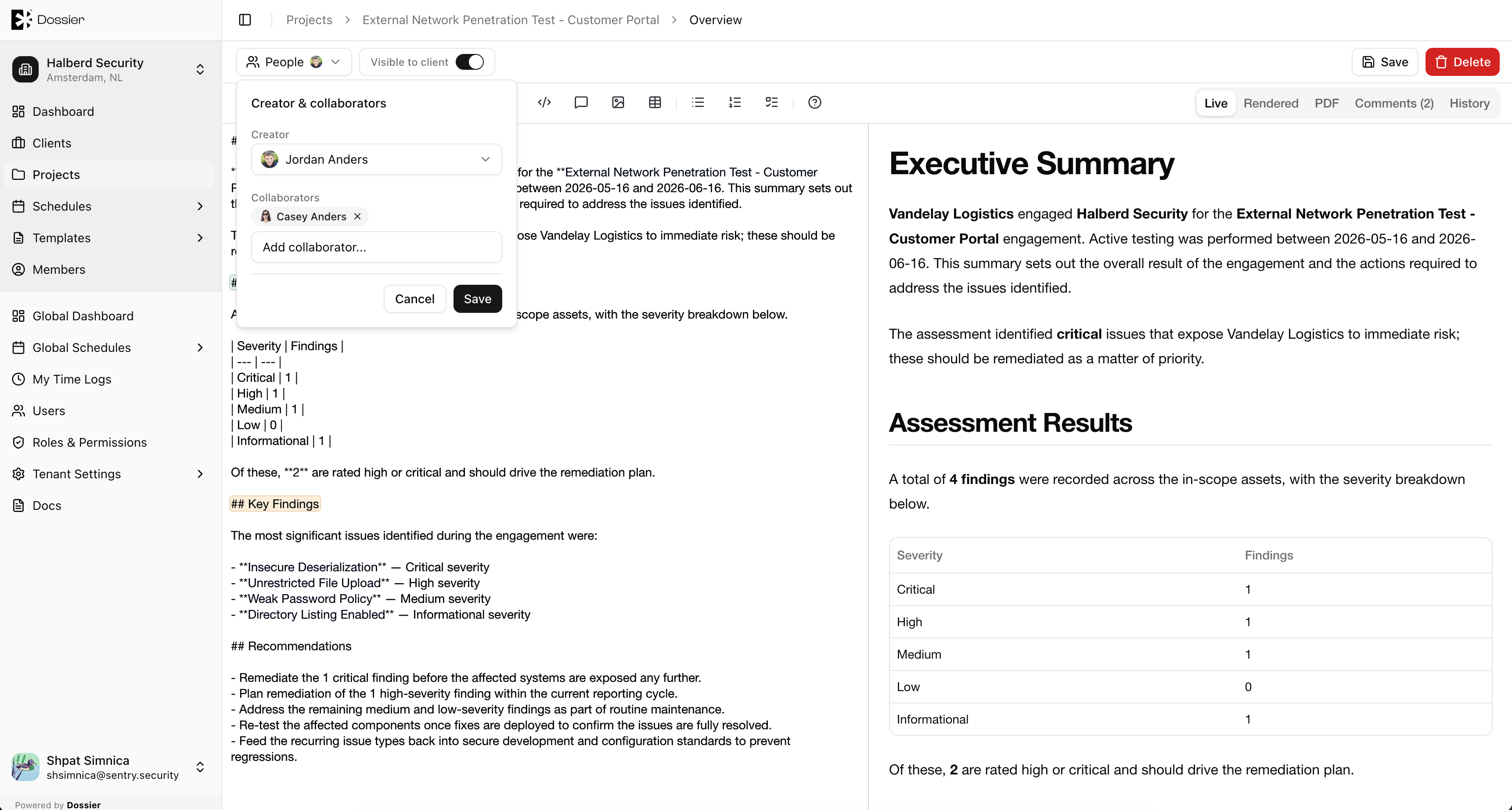
Task: Click the 'Informational' row in rendered table
Action: tap(1190, 719)
